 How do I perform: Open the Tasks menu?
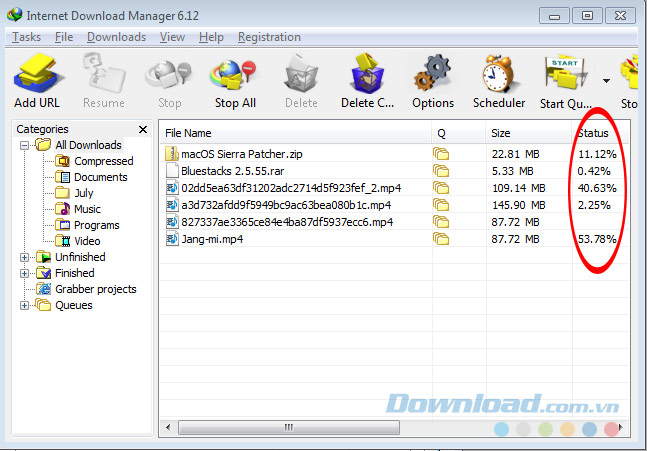coord(26,37)
